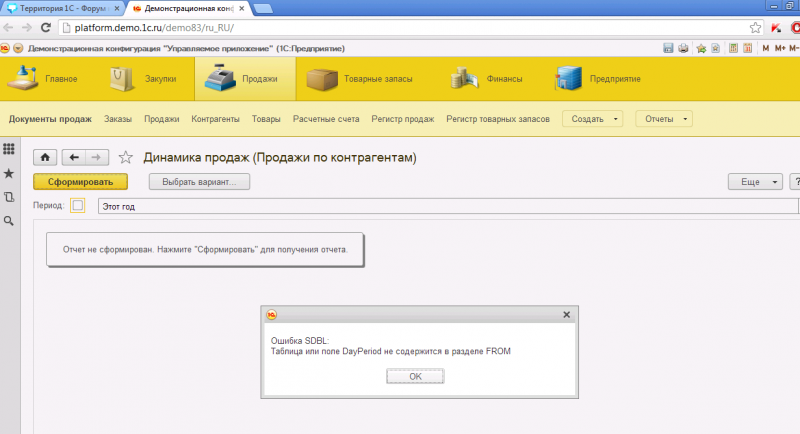Confirm the SDBL error with OK

(x=415, y=376)
